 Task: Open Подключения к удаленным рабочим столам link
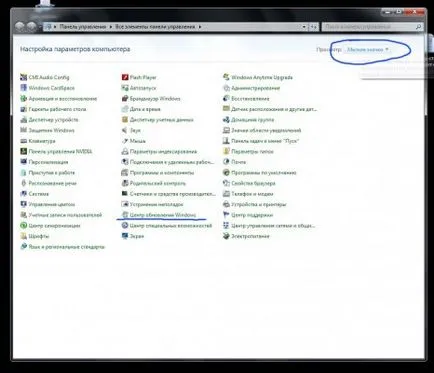172,162
